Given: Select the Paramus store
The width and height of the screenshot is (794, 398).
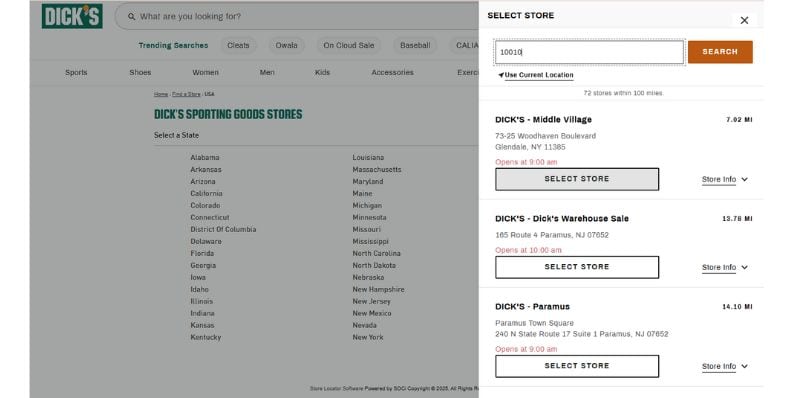Looking at the screenshot, I should (x=577, y=366).
